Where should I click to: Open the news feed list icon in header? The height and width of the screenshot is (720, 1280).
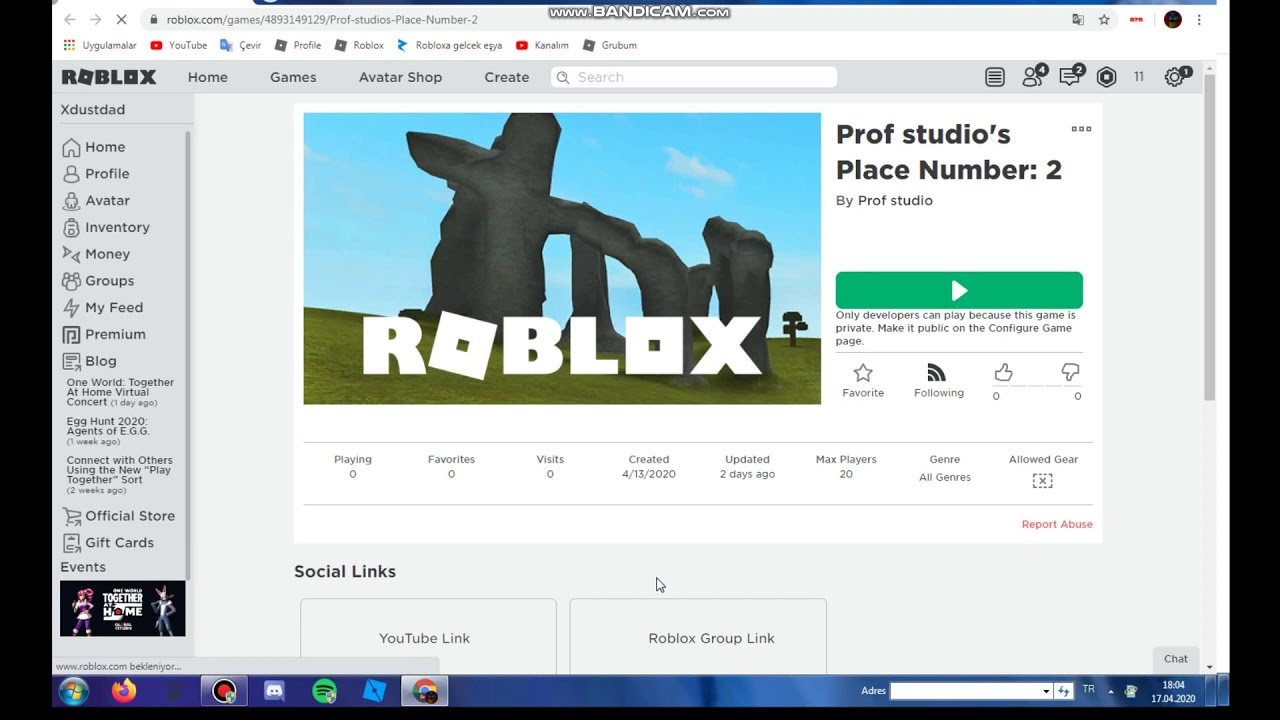coord(994,77)
